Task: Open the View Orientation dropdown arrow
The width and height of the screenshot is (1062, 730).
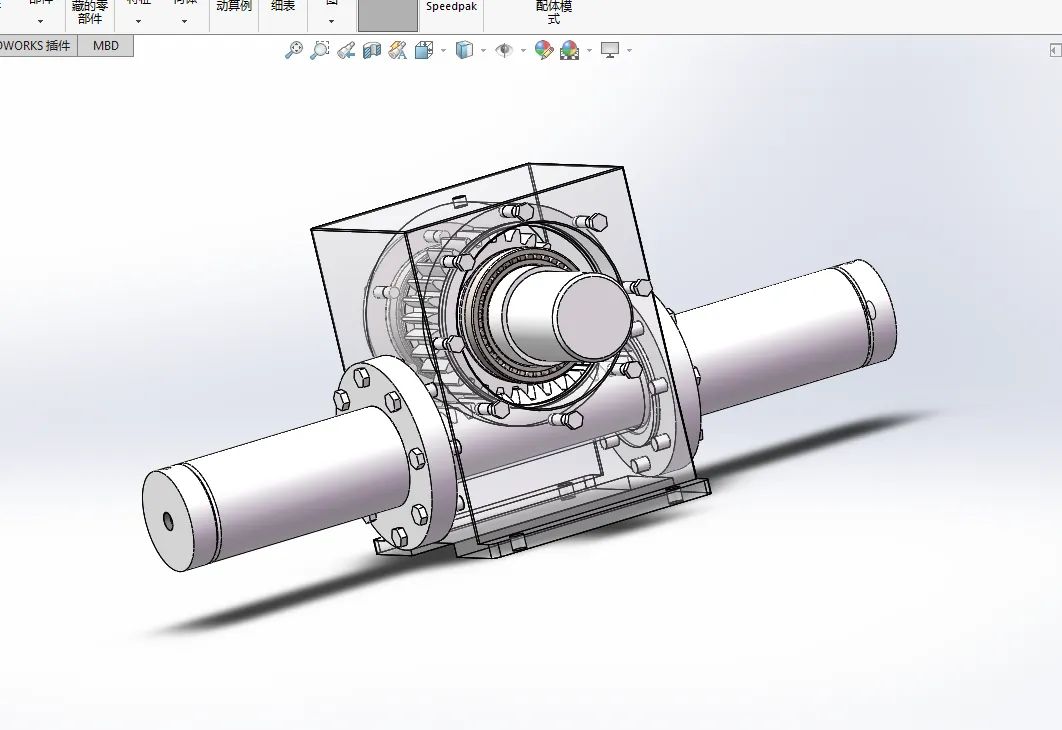Action: coord(444,50)
